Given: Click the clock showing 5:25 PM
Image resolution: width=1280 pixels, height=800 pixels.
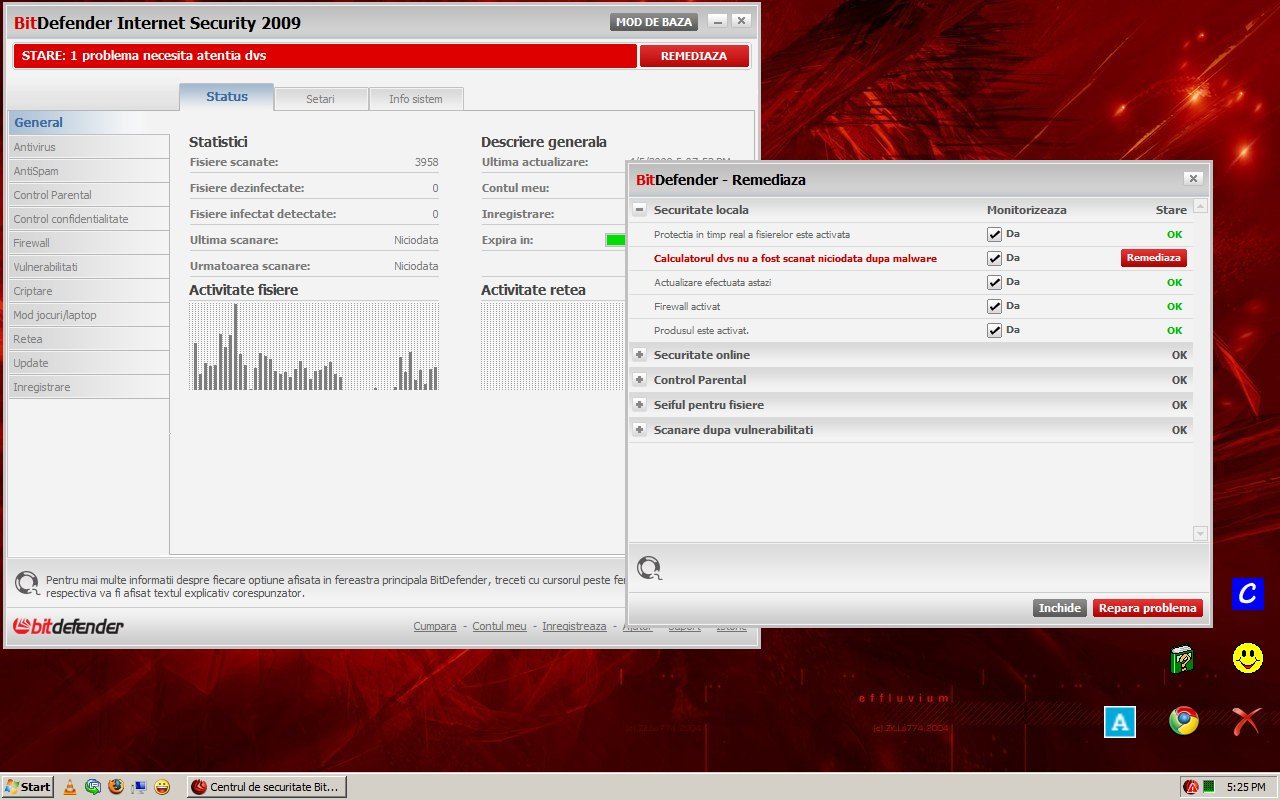Looking at the screenshot, I should 1246,787.
